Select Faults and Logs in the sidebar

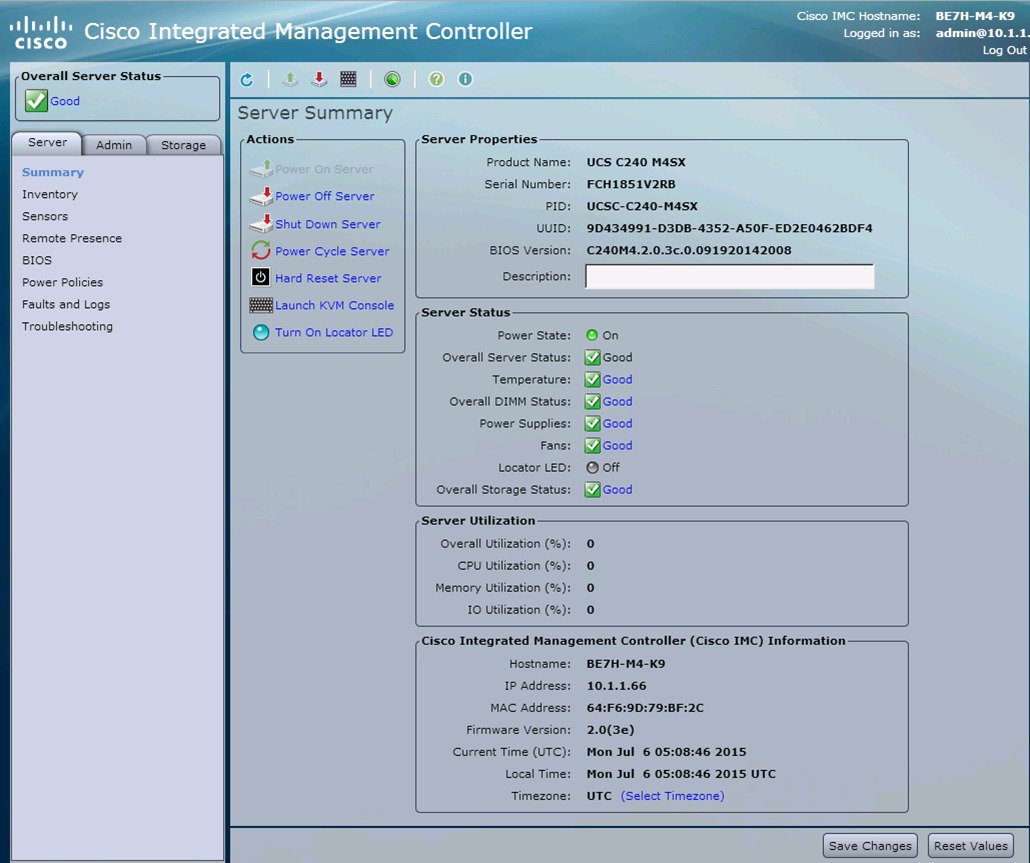66,304
